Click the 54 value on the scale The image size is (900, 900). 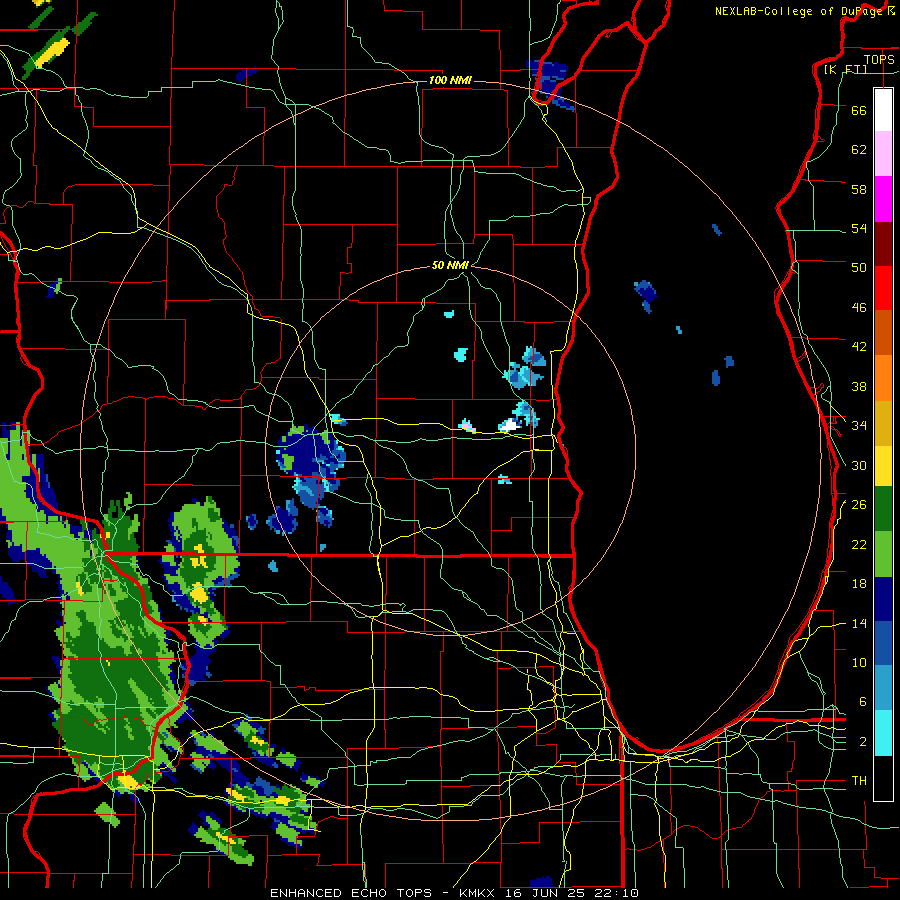click(x=859, y=228)
